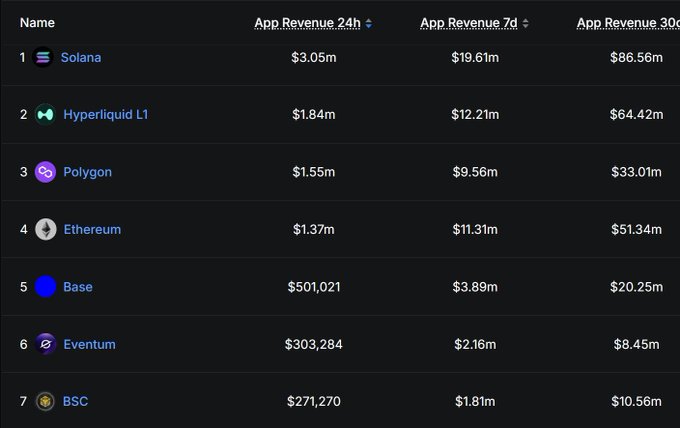Select Hyperliquid 24h value $1.84m
Viewport: 680px width, 428px height.
coord(314,114)
